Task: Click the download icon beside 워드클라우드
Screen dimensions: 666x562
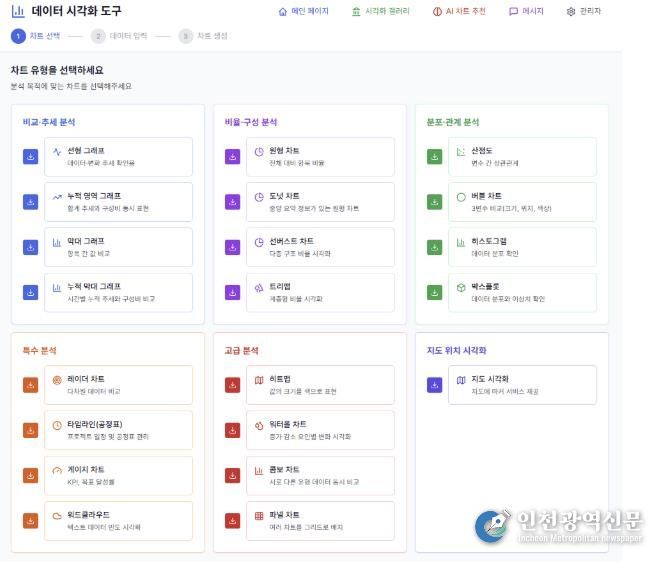Action: (x=30, y=520)
